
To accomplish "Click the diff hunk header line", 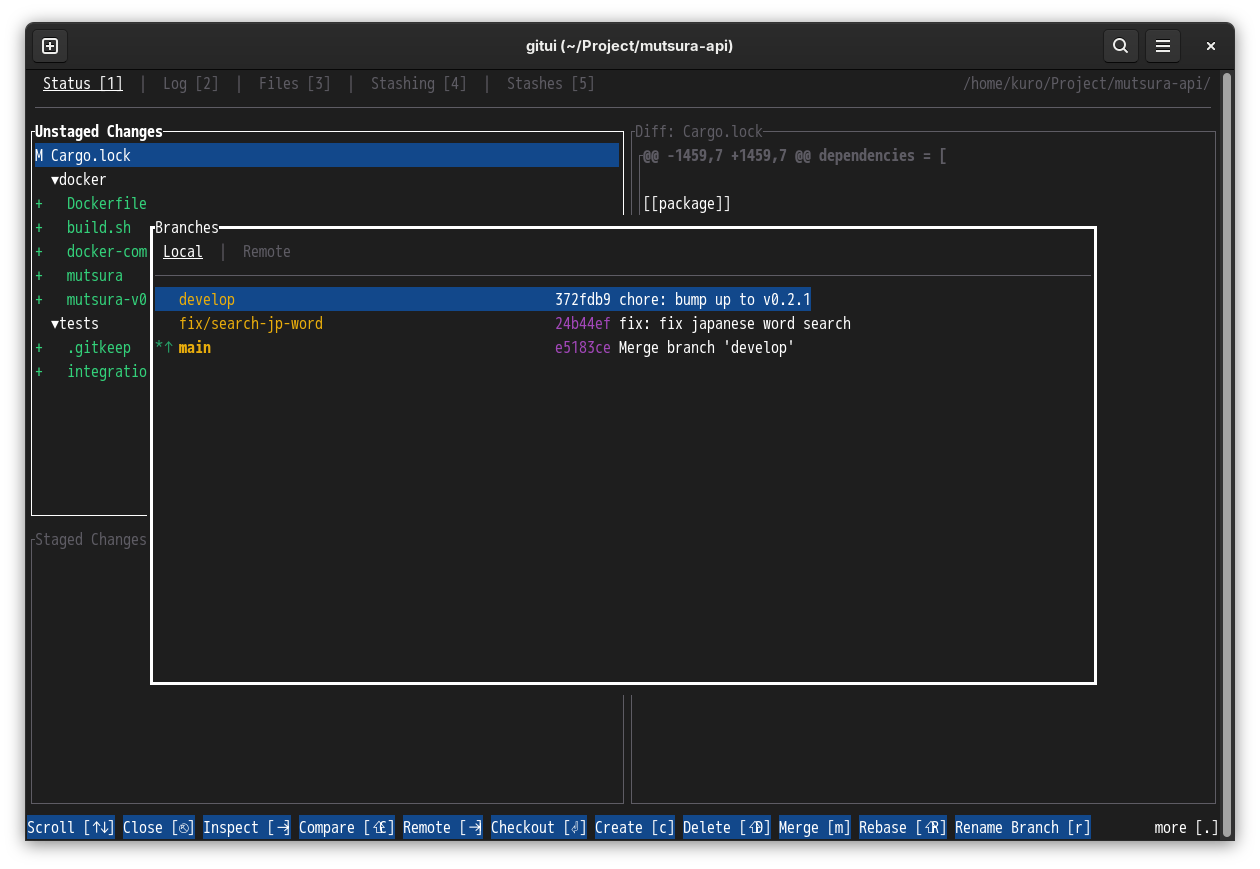I will 795,156.
